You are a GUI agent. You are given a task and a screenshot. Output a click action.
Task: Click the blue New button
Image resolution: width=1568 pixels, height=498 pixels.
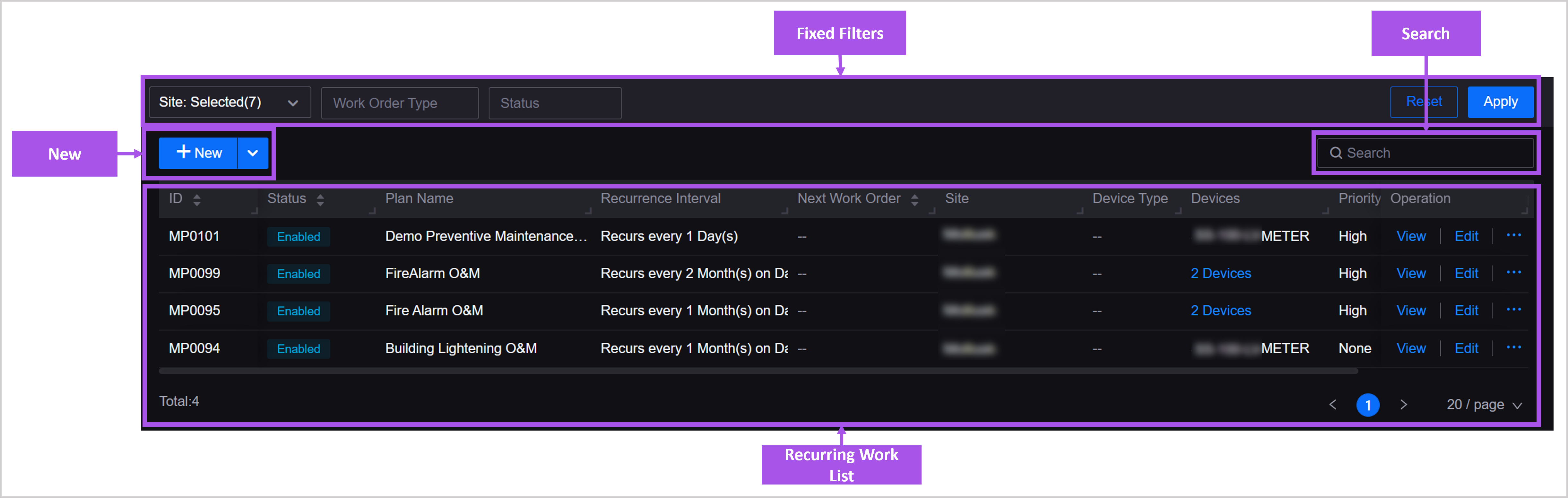pyautogui.click(x=198, y=153)
